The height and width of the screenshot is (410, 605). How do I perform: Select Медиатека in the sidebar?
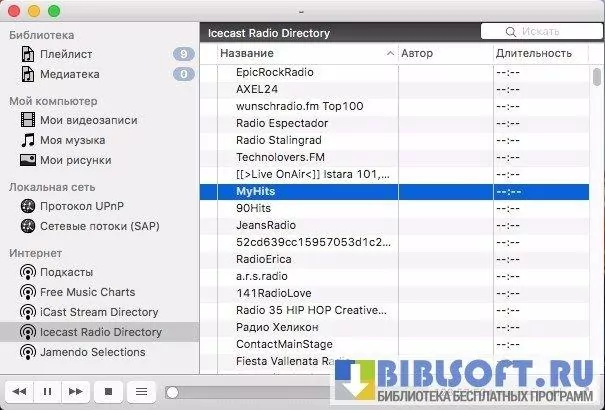(68, 74)
